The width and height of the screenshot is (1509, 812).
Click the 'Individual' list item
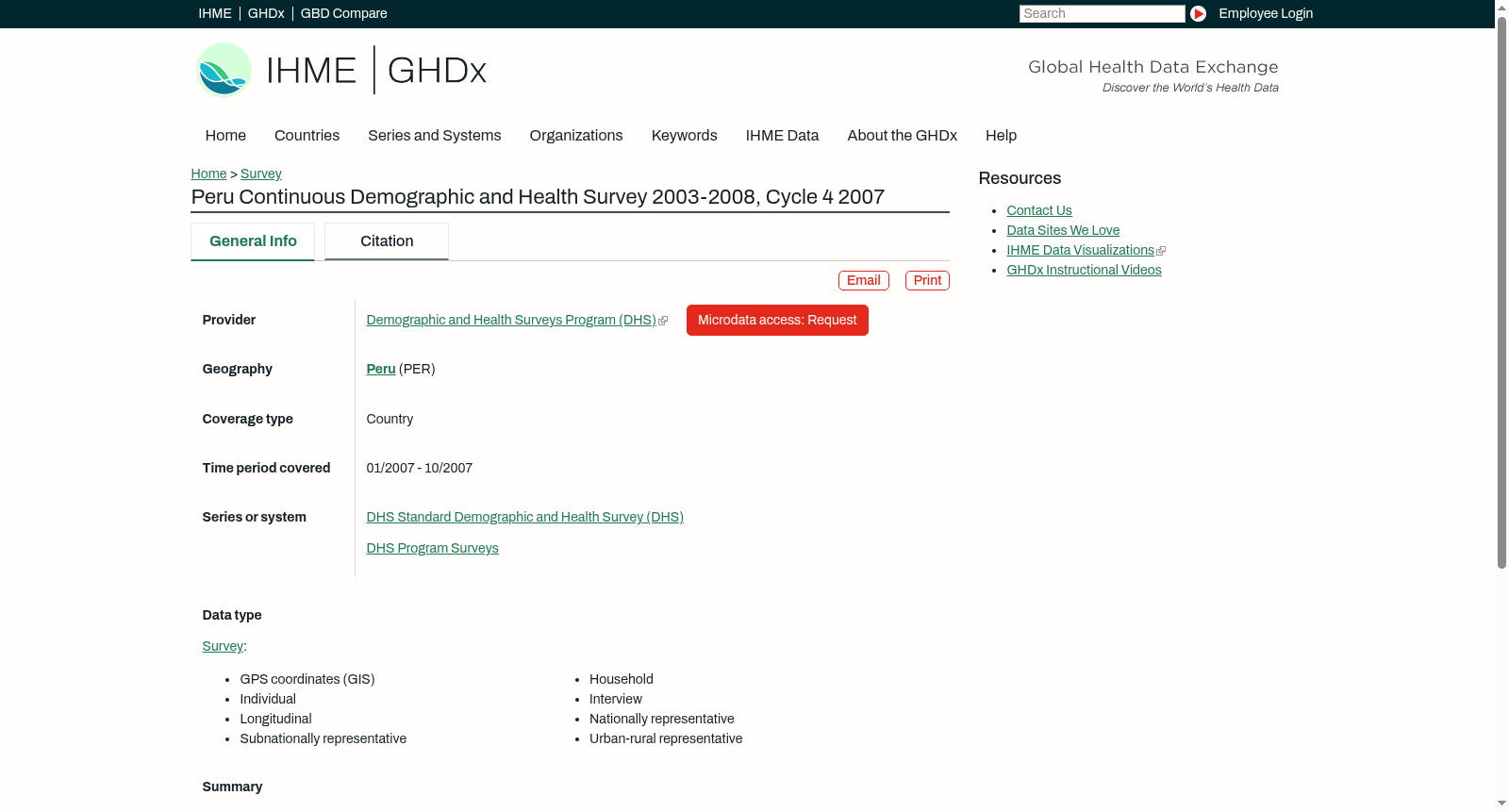pyautogui.click(x=268, y=699)
